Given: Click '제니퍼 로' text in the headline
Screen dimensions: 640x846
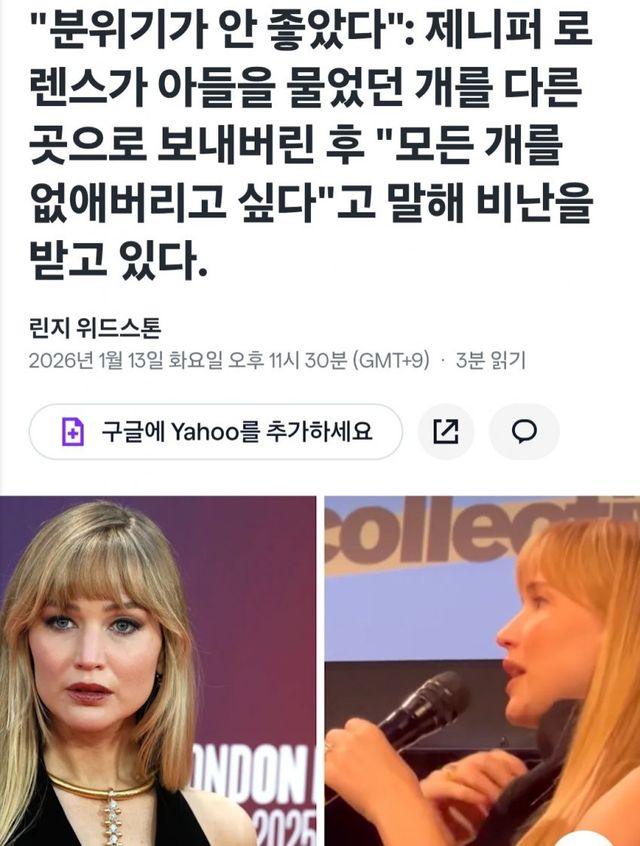Looking at the screenshot, I should tap(508, 29).
